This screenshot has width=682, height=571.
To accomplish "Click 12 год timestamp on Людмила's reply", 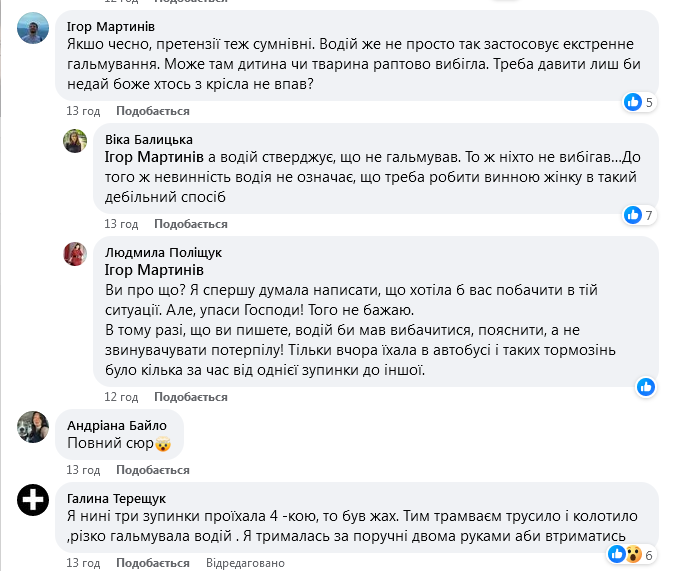I will tap(121, 397).
